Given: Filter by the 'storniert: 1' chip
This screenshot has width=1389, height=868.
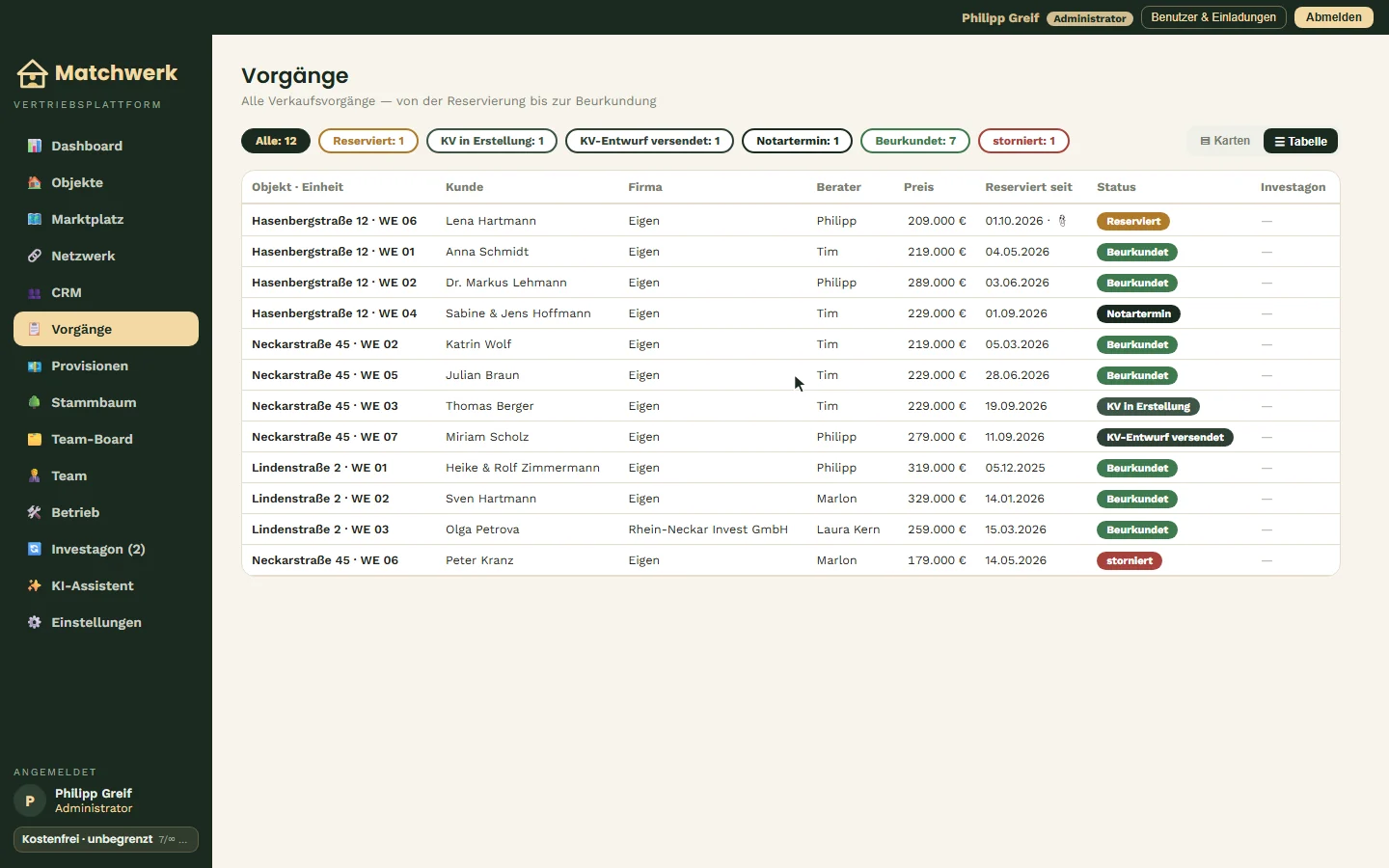Looking at the screenshot, I should (1023, 141).
